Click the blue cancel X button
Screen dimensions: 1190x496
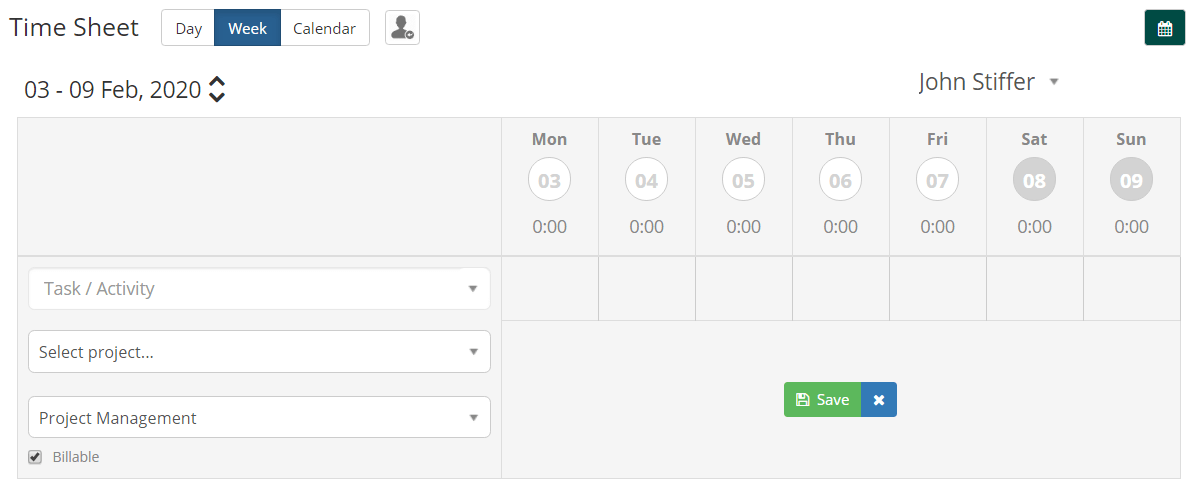[879, 400]
